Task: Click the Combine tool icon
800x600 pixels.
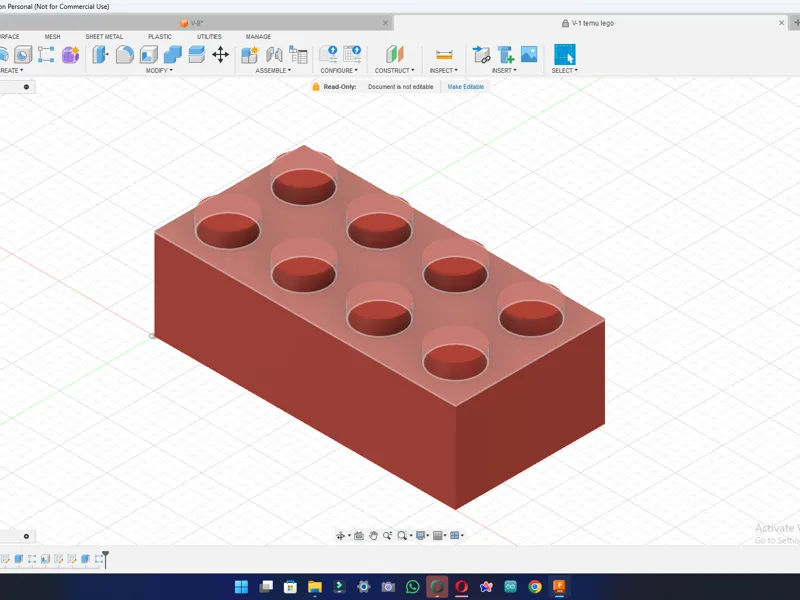Action: [x=172, y=55]
